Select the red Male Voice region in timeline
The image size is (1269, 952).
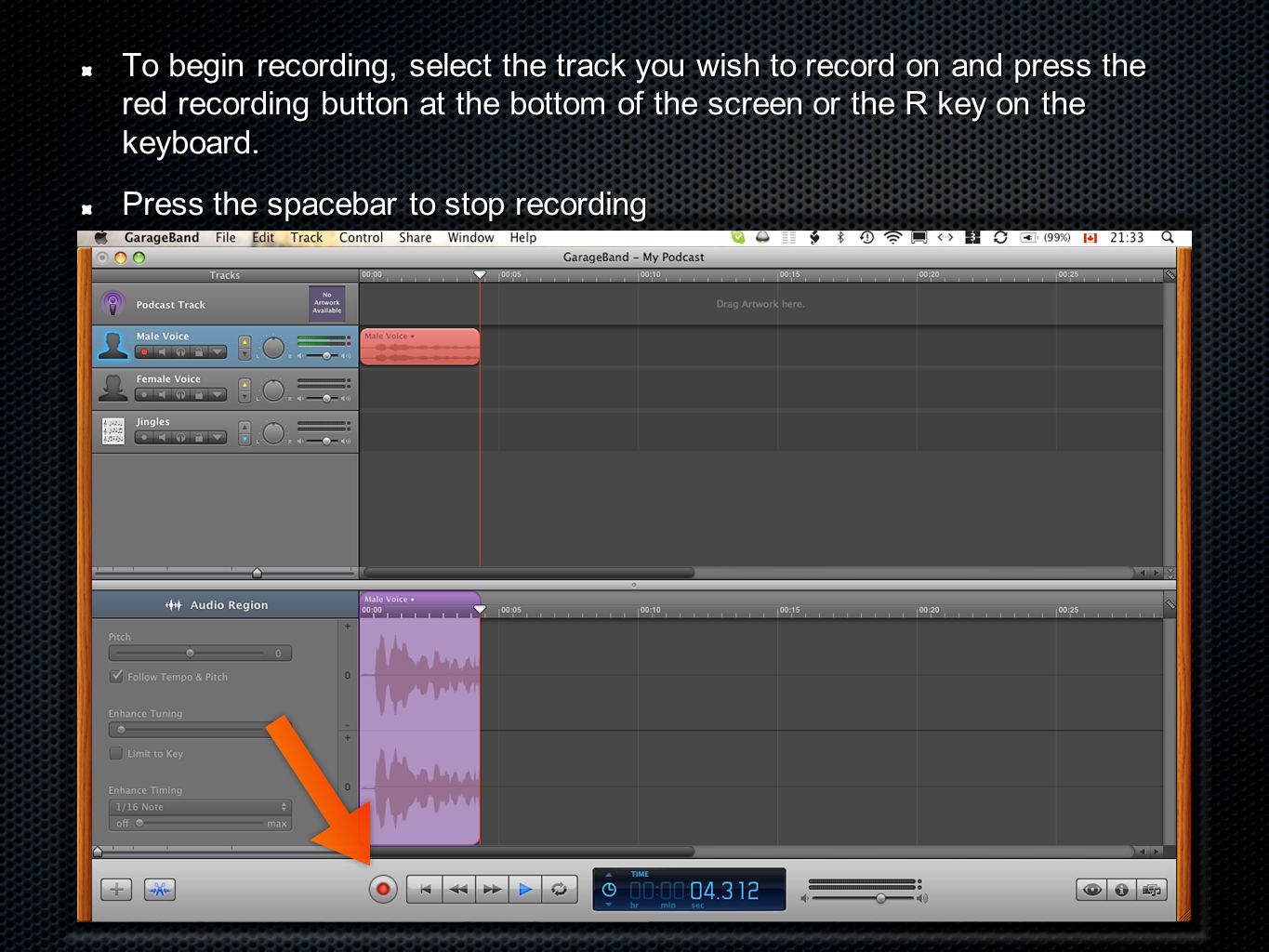tap(419, 347)
